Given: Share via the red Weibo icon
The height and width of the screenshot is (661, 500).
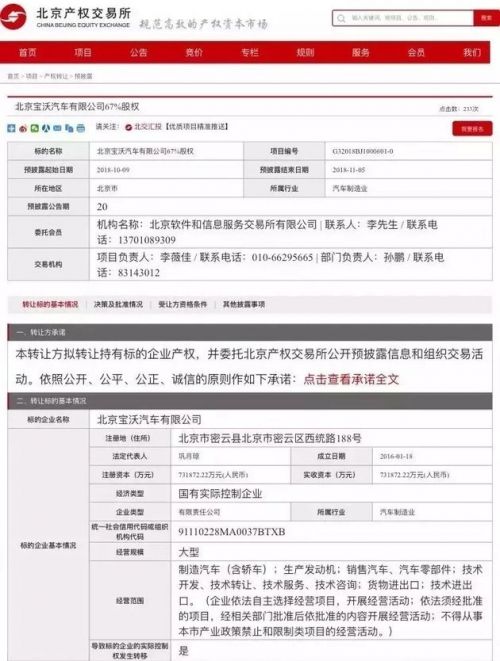Looking at the screenshot, I should (x=23, y=128).
